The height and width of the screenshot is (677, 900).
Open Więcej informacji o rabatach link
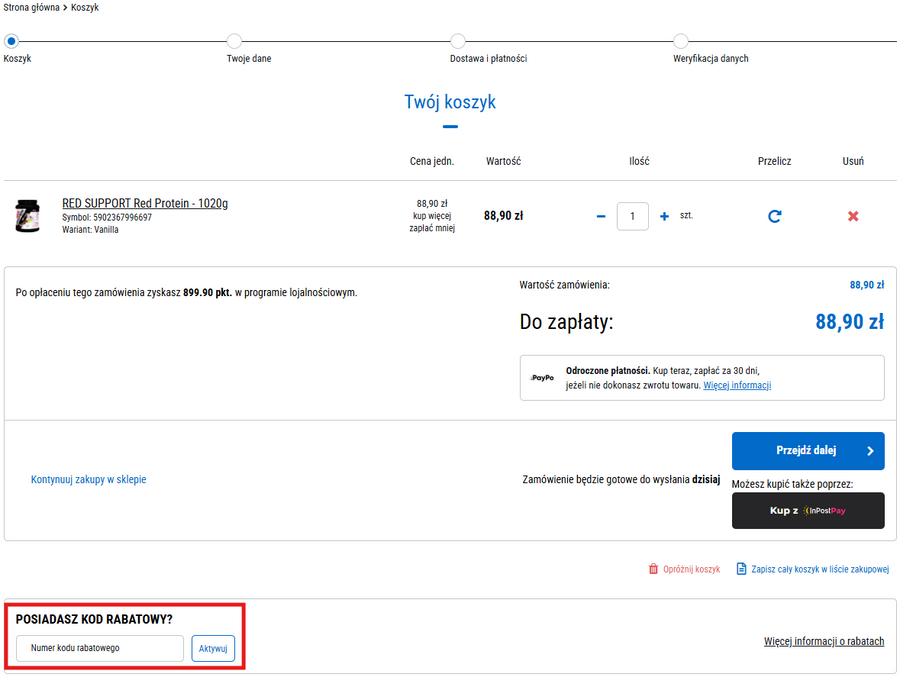point(823,641)
